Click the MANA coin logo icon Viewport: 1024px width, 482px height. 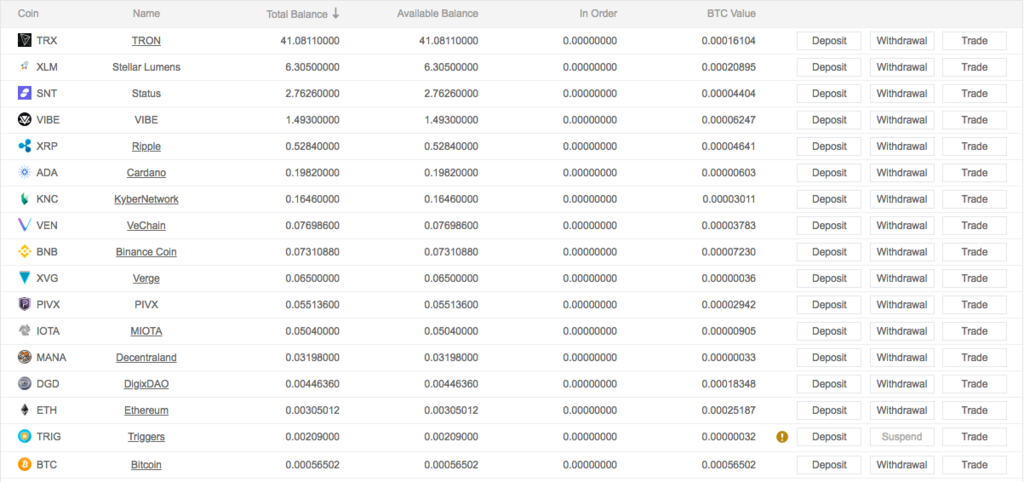(25, 357)
